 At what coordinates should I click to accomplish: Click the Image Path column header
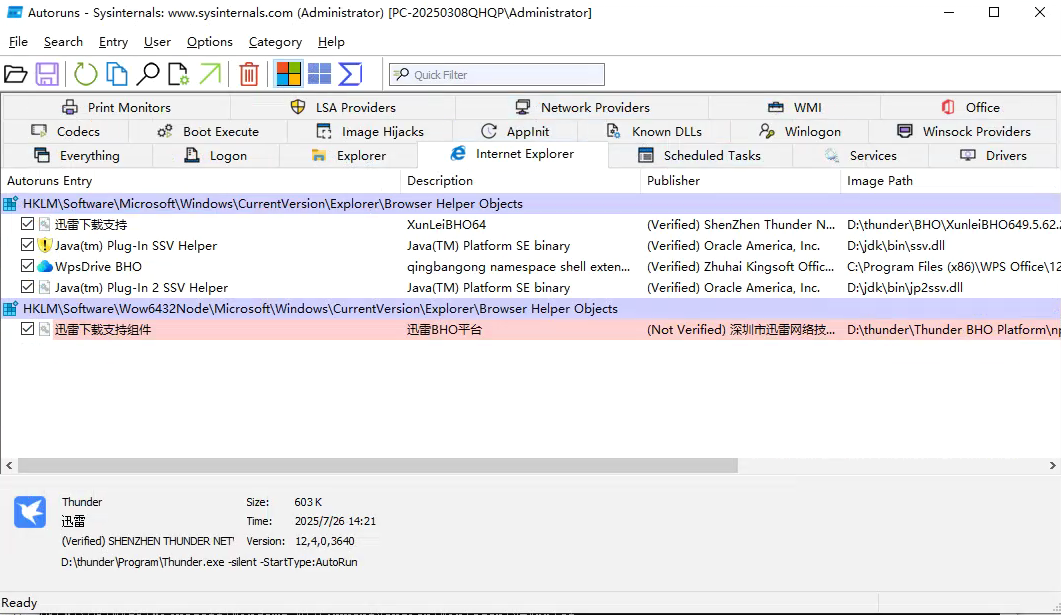coord(880,181)
